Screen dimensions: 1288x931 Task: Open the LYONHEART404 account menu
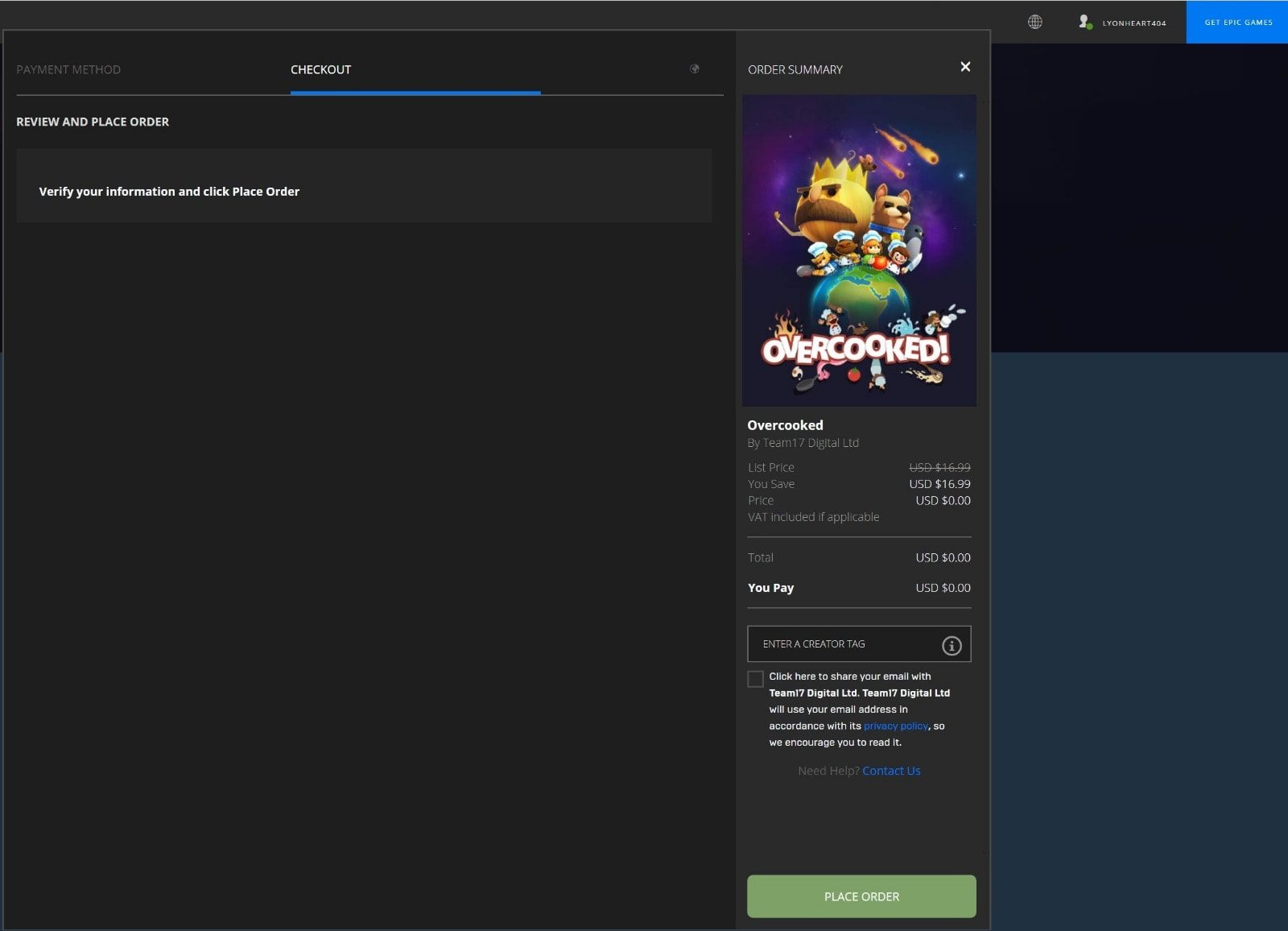[1133, 23]
